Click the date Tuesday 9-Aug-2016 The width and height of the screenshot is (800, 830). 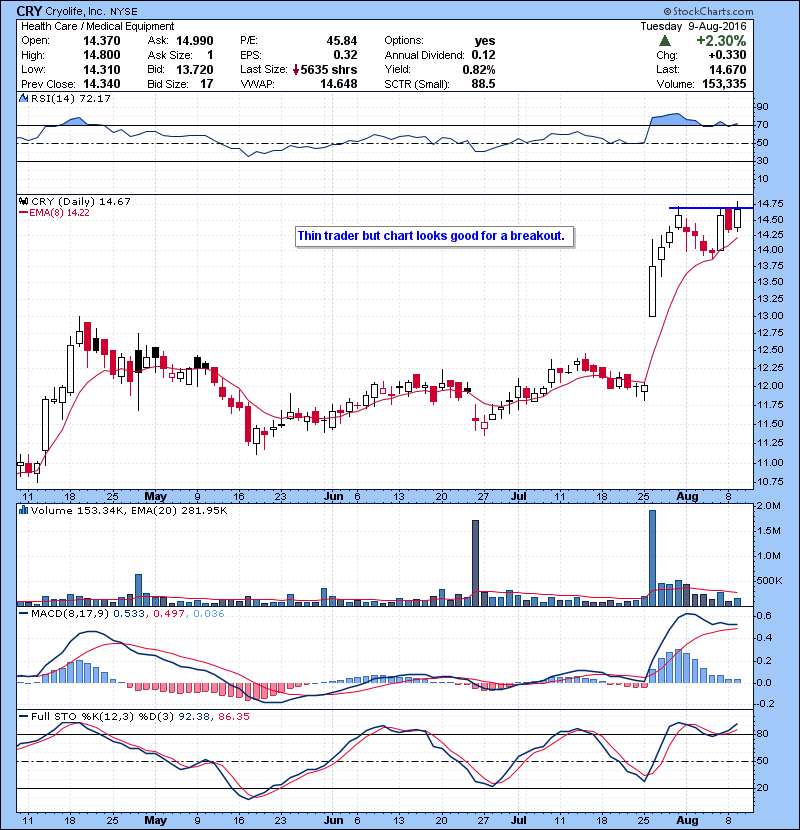(x=693, y=26)
